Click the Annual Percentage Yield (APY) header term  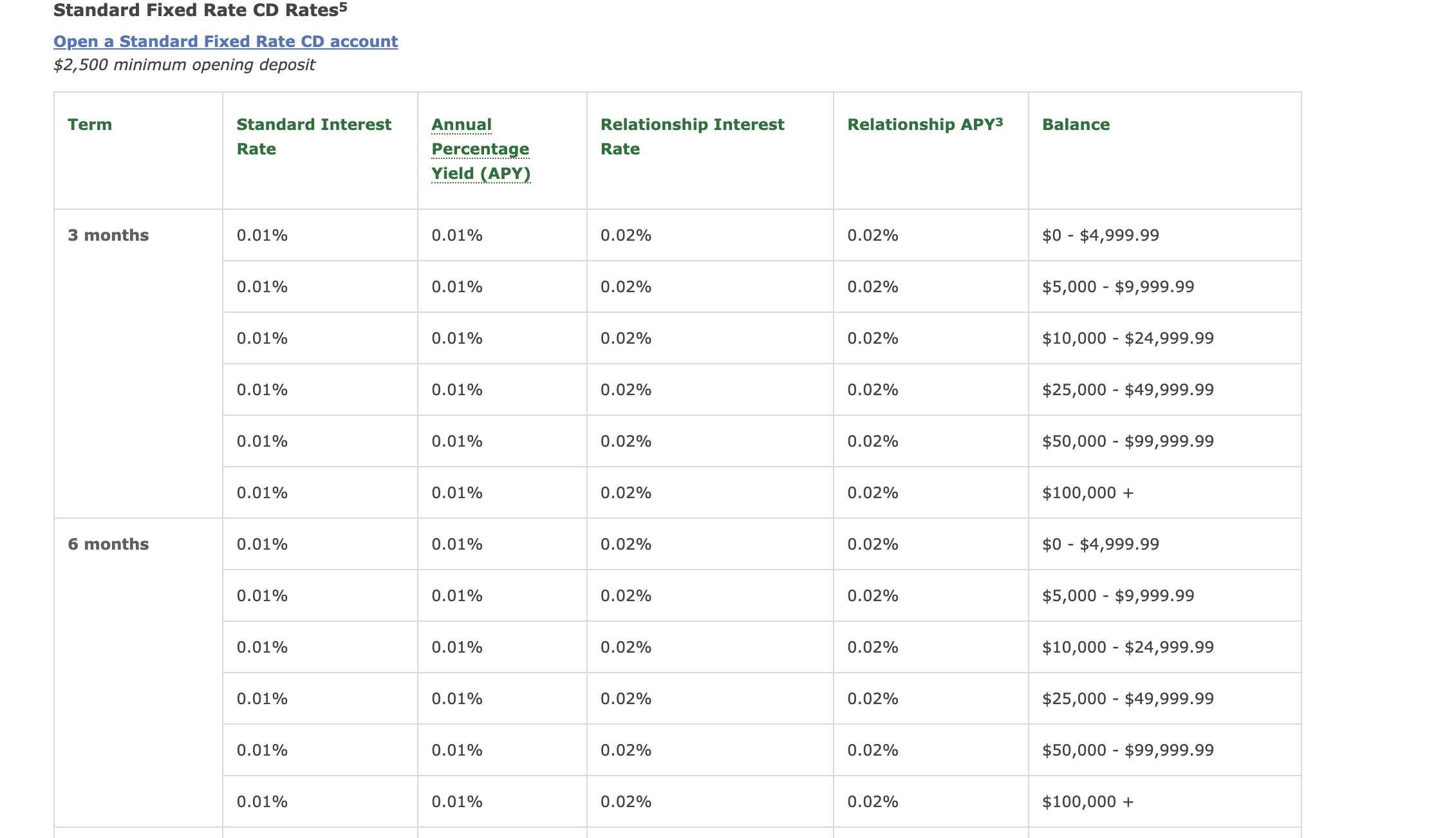[x=480, y=149]
